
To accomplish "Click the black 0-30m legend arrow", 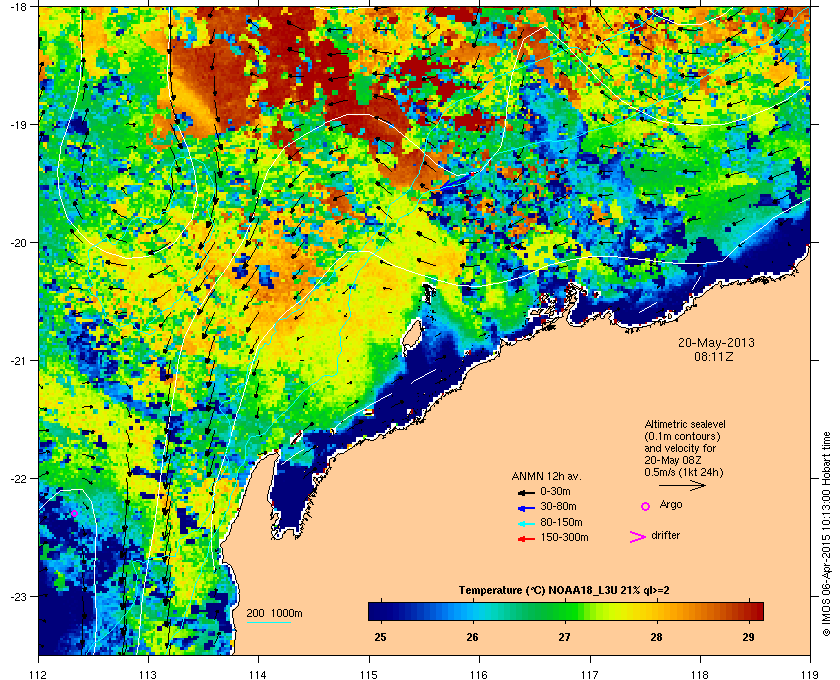I will [x=526, y=492].
